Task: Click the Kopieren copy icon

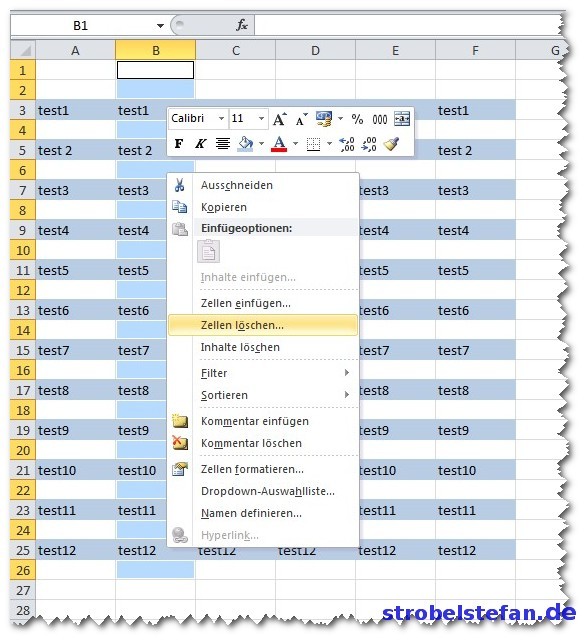Action: [179, 207]
